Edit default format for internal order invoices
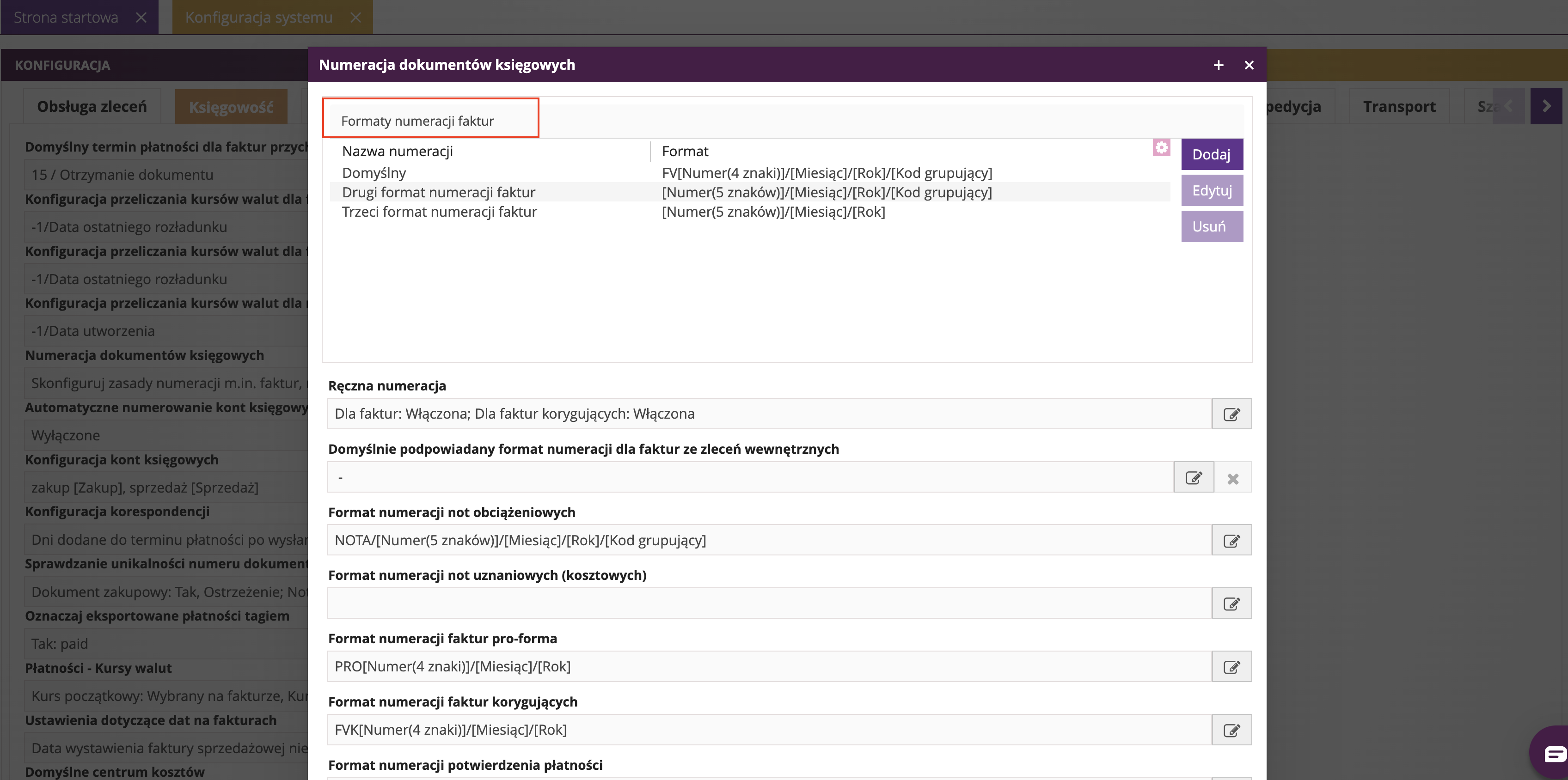Image resolution: width=1568 pixels, height=780 pixels. [1194, 478]
